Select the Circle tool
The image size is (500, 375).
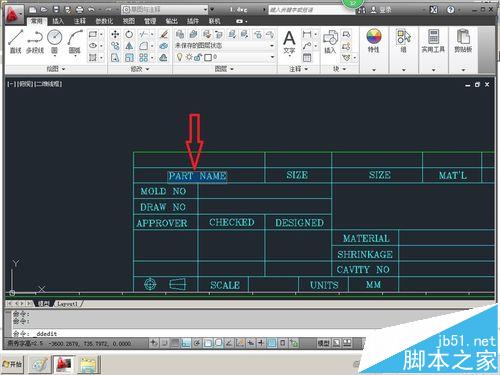[x=55, y=41]
